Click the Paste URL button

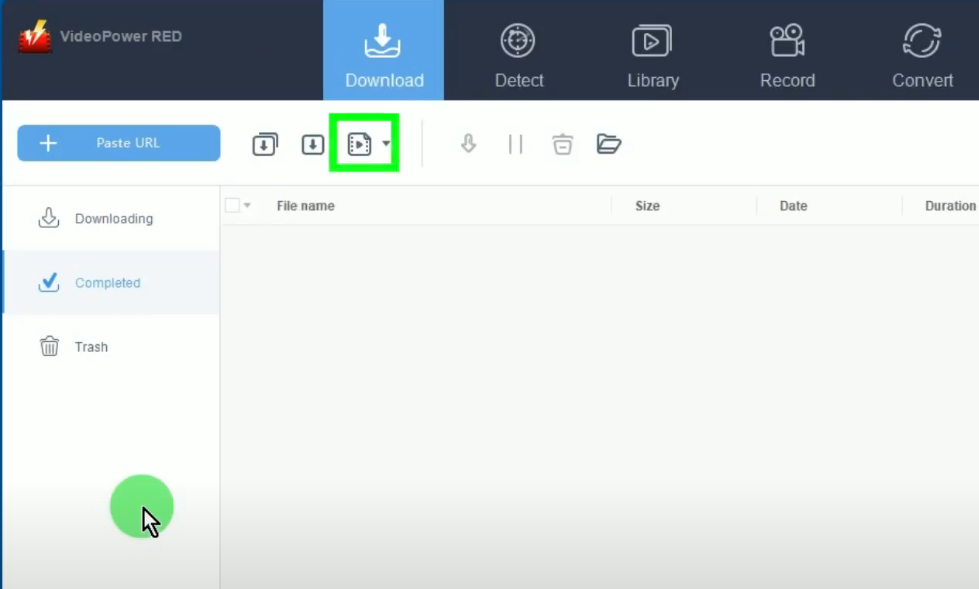point(118,143)
